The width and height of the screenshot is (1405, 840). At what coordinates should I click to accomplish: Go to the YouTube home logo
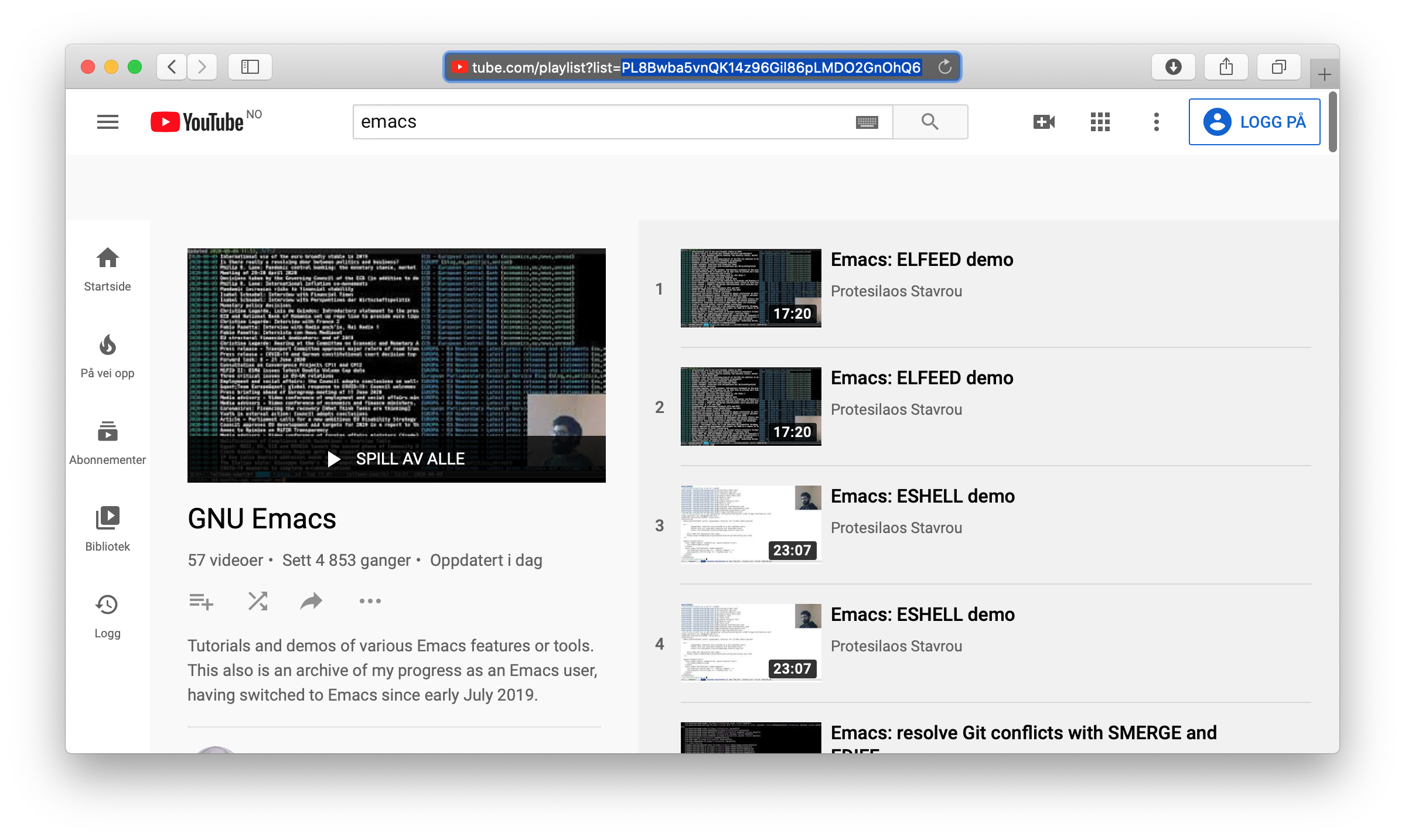(197, 122)
